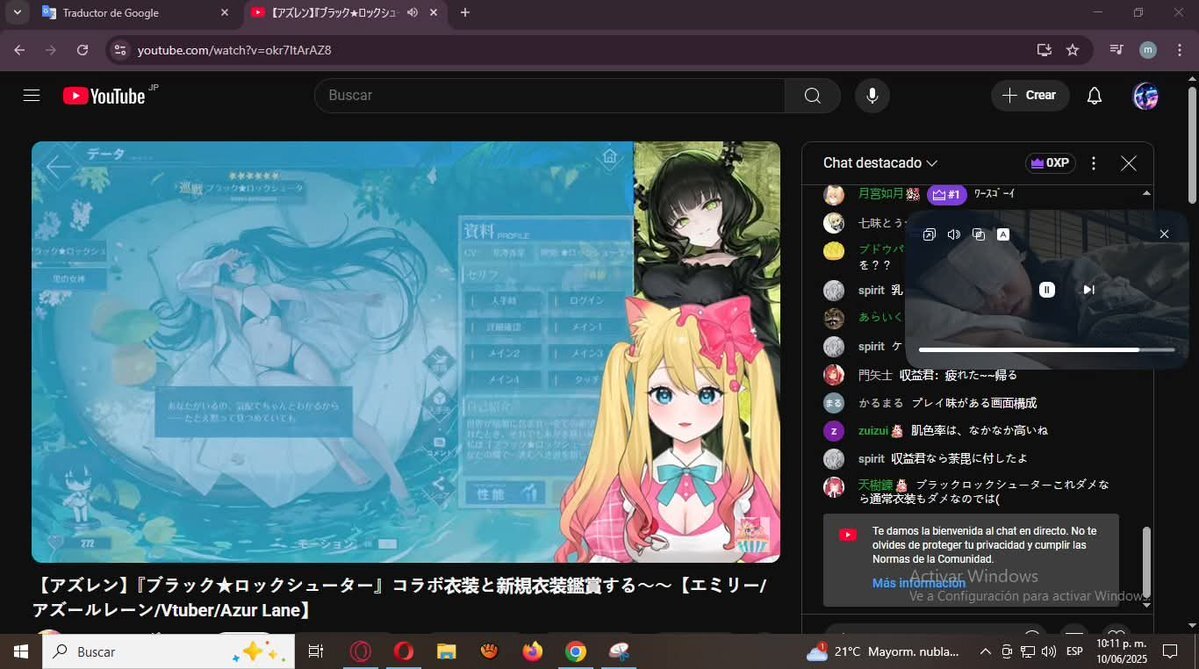Mute the YouTube tab via speaker icon
Screen dimensions: 1199x669
pos(413,13)
